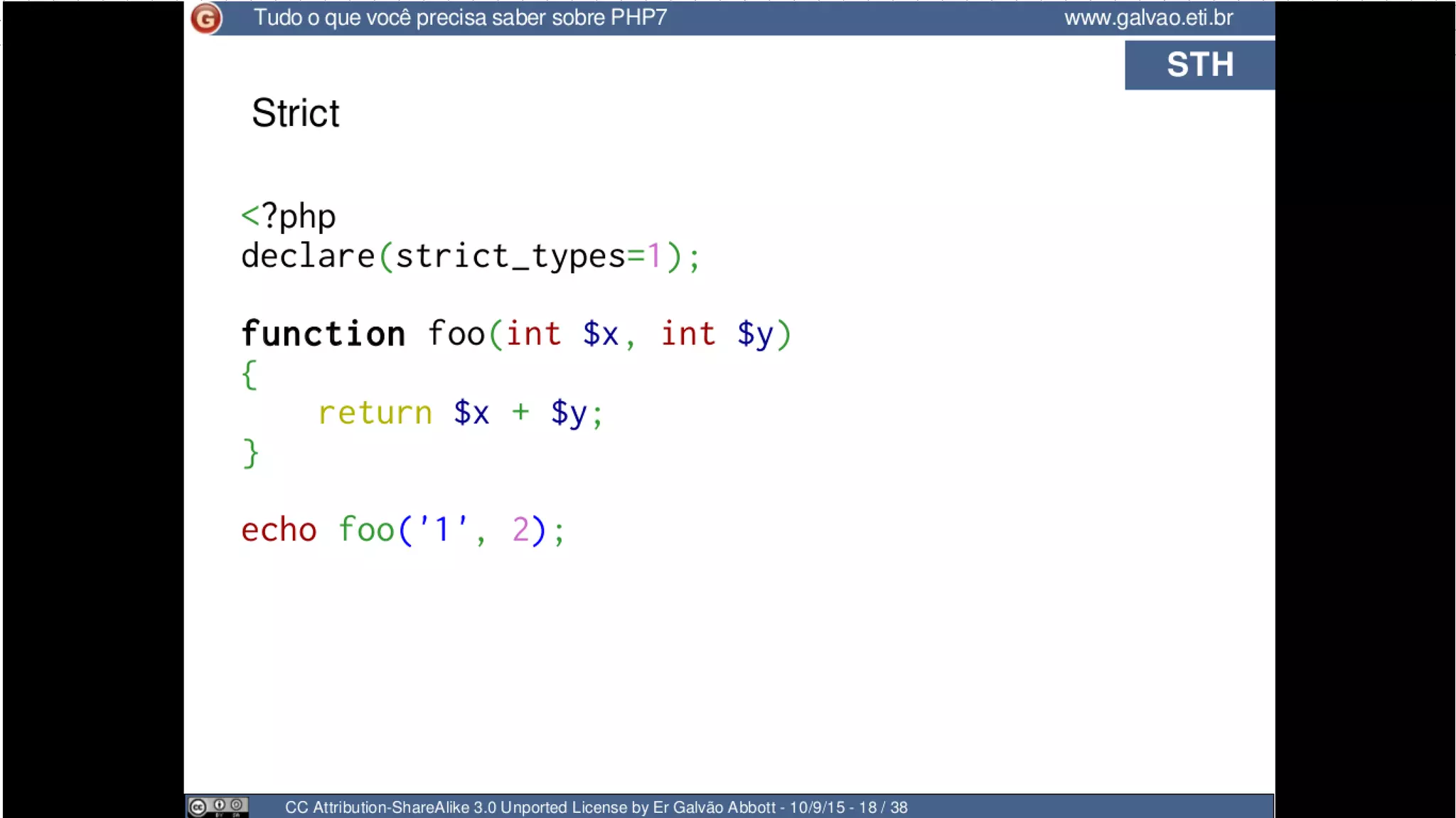Click the STH badge label
1456x818 pixels.
(1199, 65)
